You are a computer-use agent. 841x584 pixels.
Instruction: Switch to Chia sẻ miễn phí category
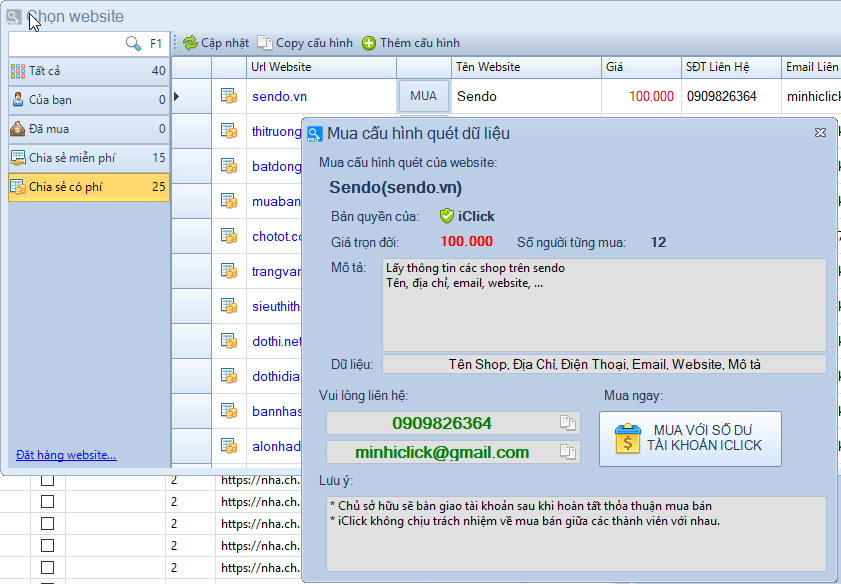[88, 158]
